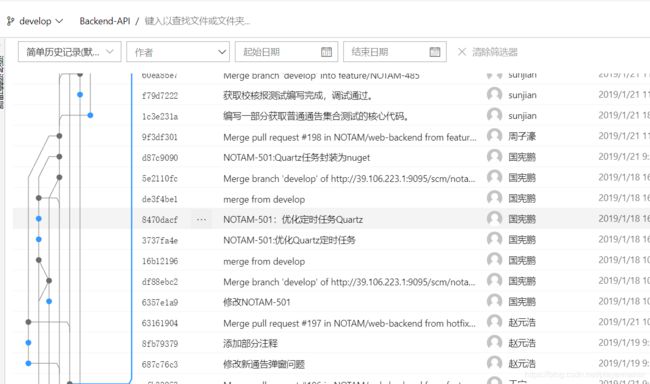Open commit hash 63161904
The width and height of the screenshot is (650, 384).
(160, 323)
